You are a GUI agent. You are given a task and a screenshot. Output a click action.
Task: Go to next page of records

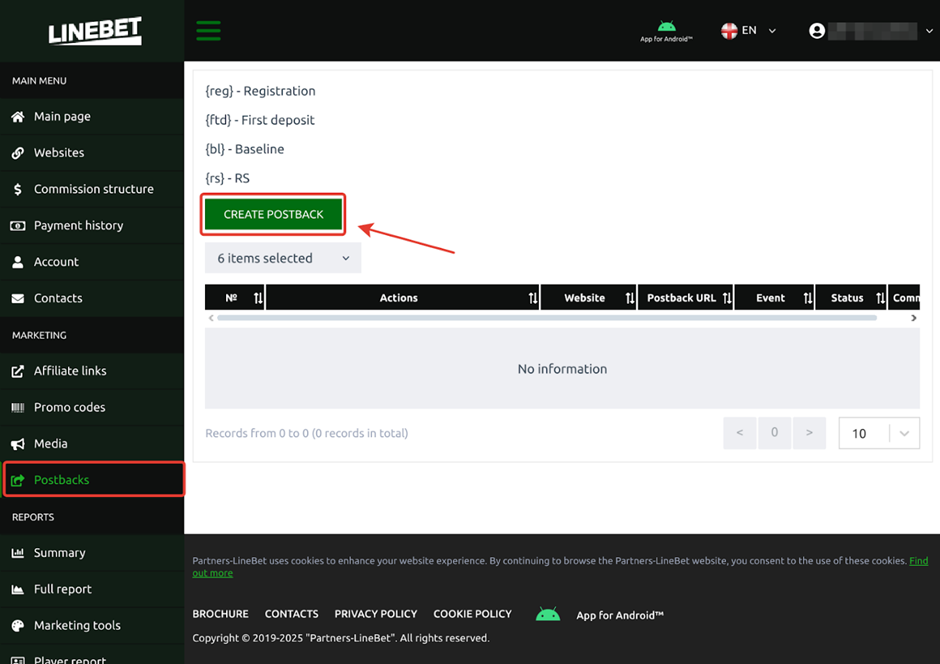click(809, 433)
